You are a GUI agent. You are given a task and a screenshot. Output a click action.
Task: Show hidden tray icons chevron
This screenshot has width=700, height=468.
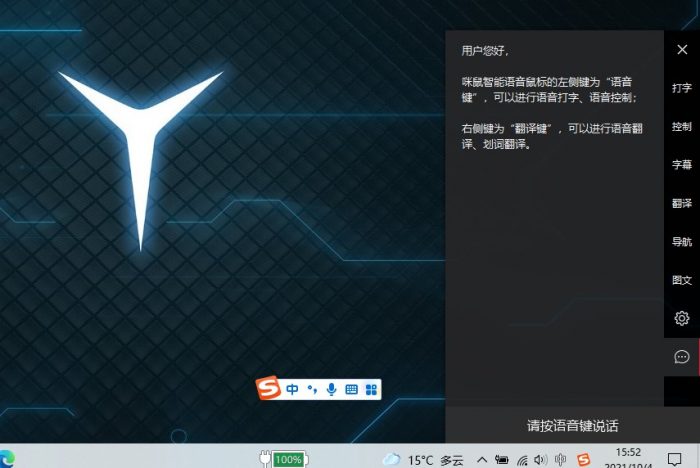click(482, 459)
